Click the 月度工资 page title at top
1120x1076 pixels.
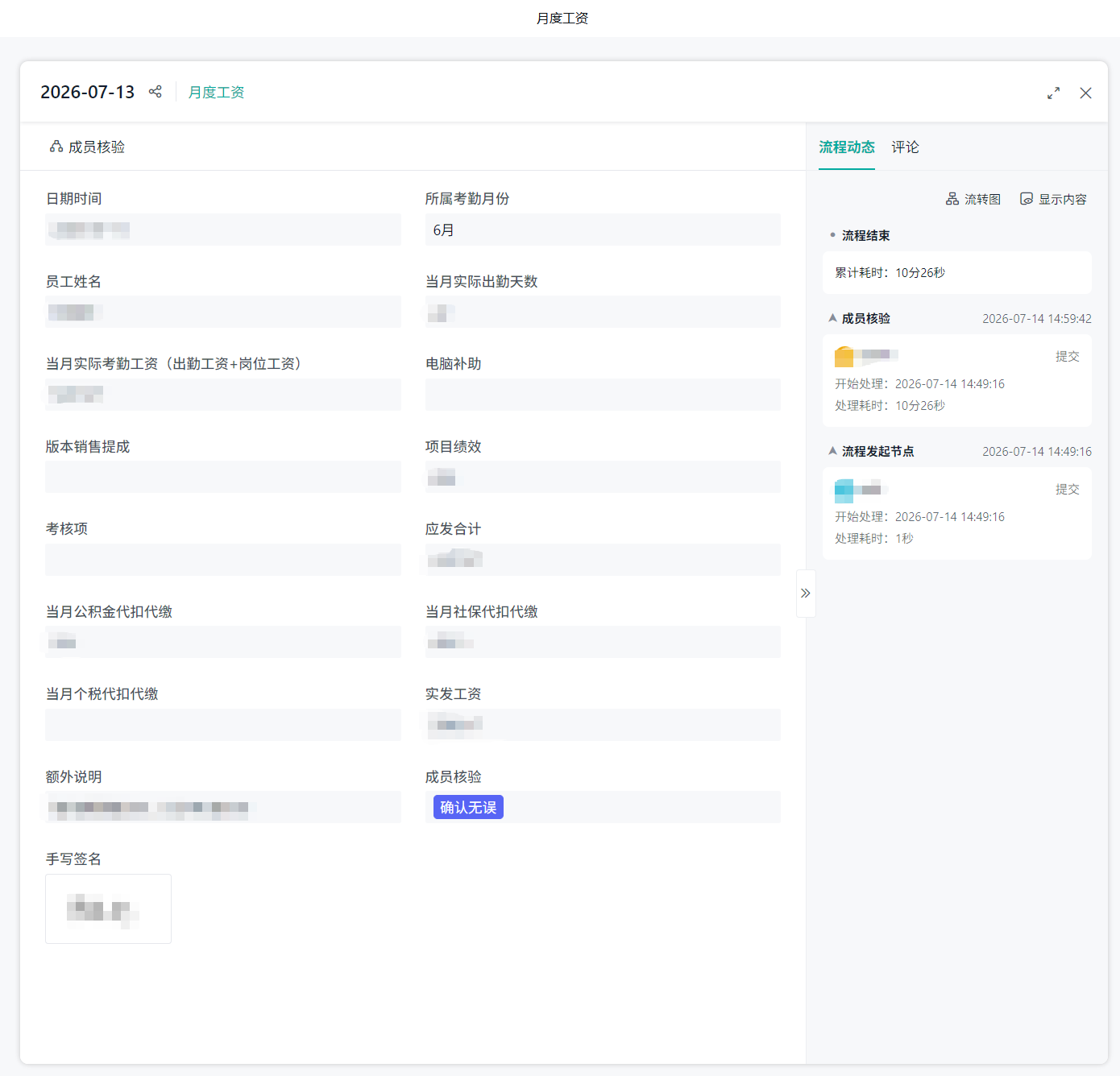(562, 18)
